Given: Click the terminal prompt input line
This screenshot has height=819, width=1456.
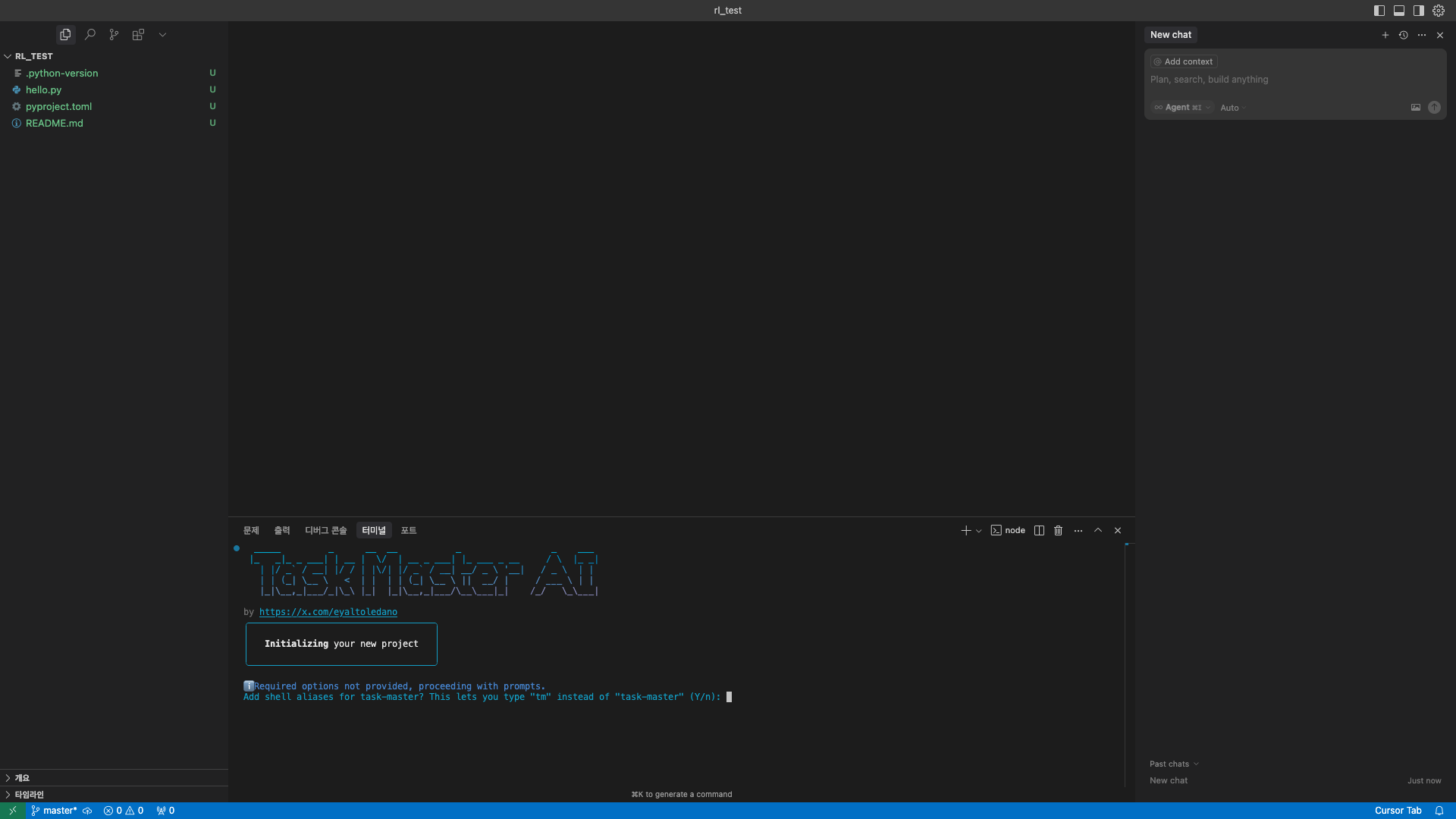Looking at the screenshot, I should [487, 697].
